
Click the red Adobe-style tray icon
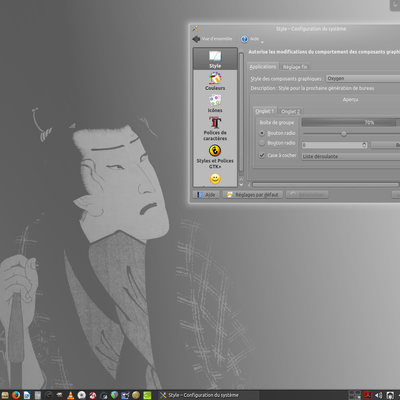368,395
